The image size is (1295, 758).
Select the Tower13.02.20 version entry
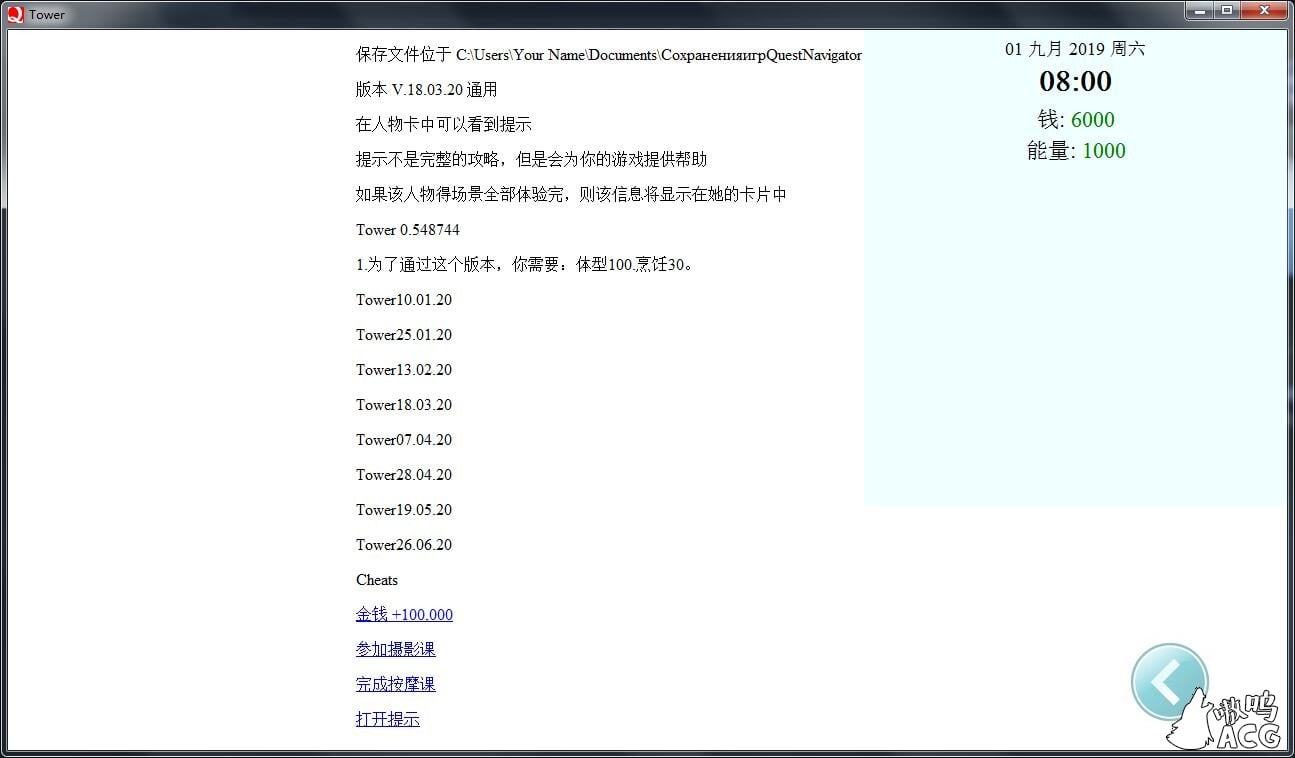point(404,370)
